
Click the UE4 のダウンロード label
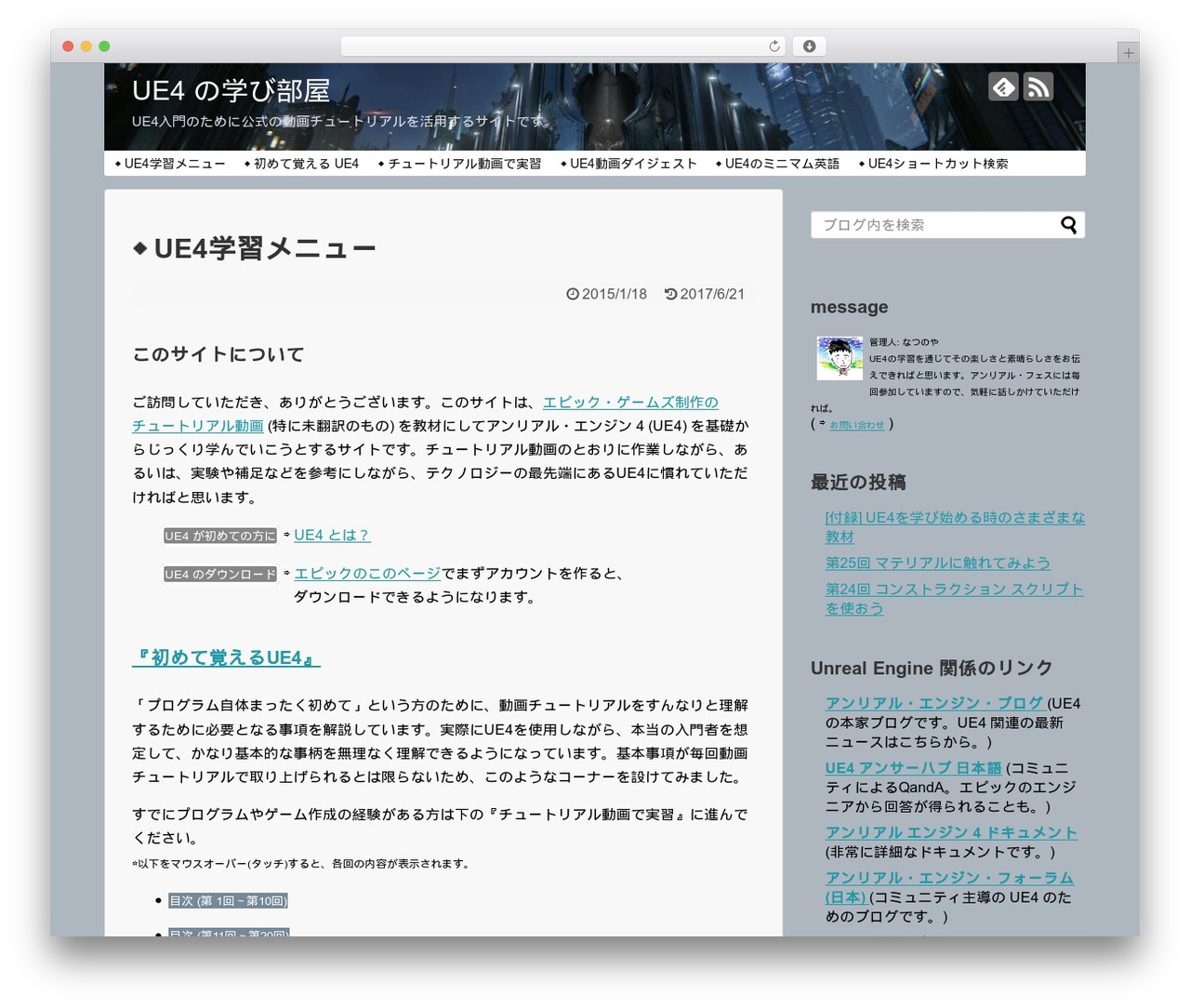(220, 575)
